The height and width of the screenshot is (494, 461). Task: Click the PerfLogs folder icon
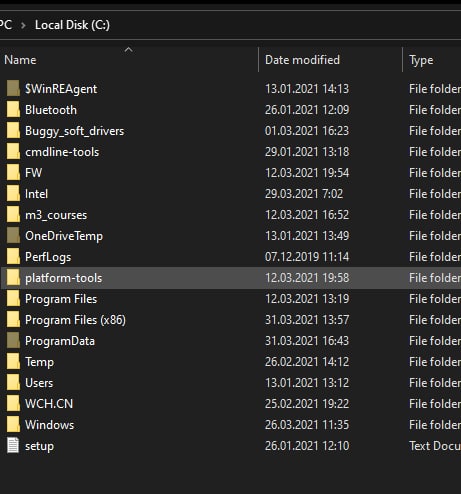pyautogui.click(x=13, y=257)
